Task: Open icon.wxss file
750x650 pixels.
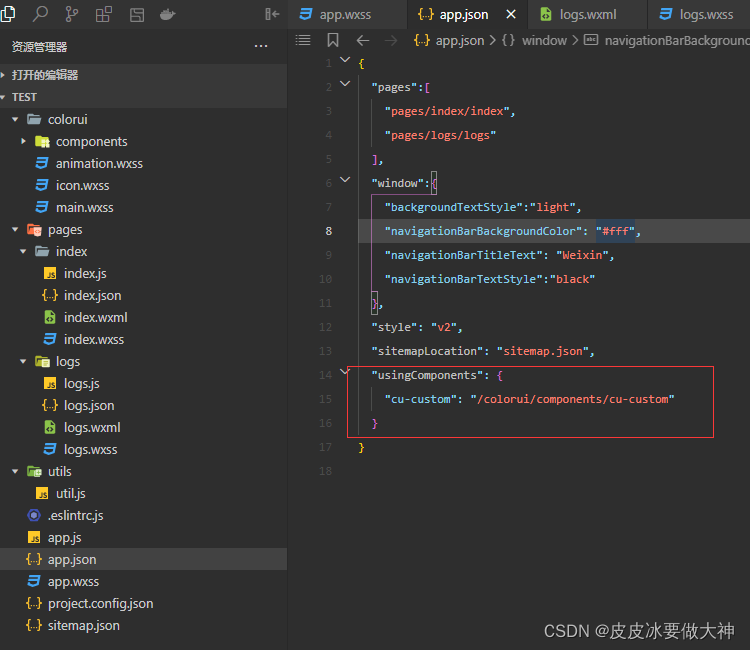Action: [82, 186]
